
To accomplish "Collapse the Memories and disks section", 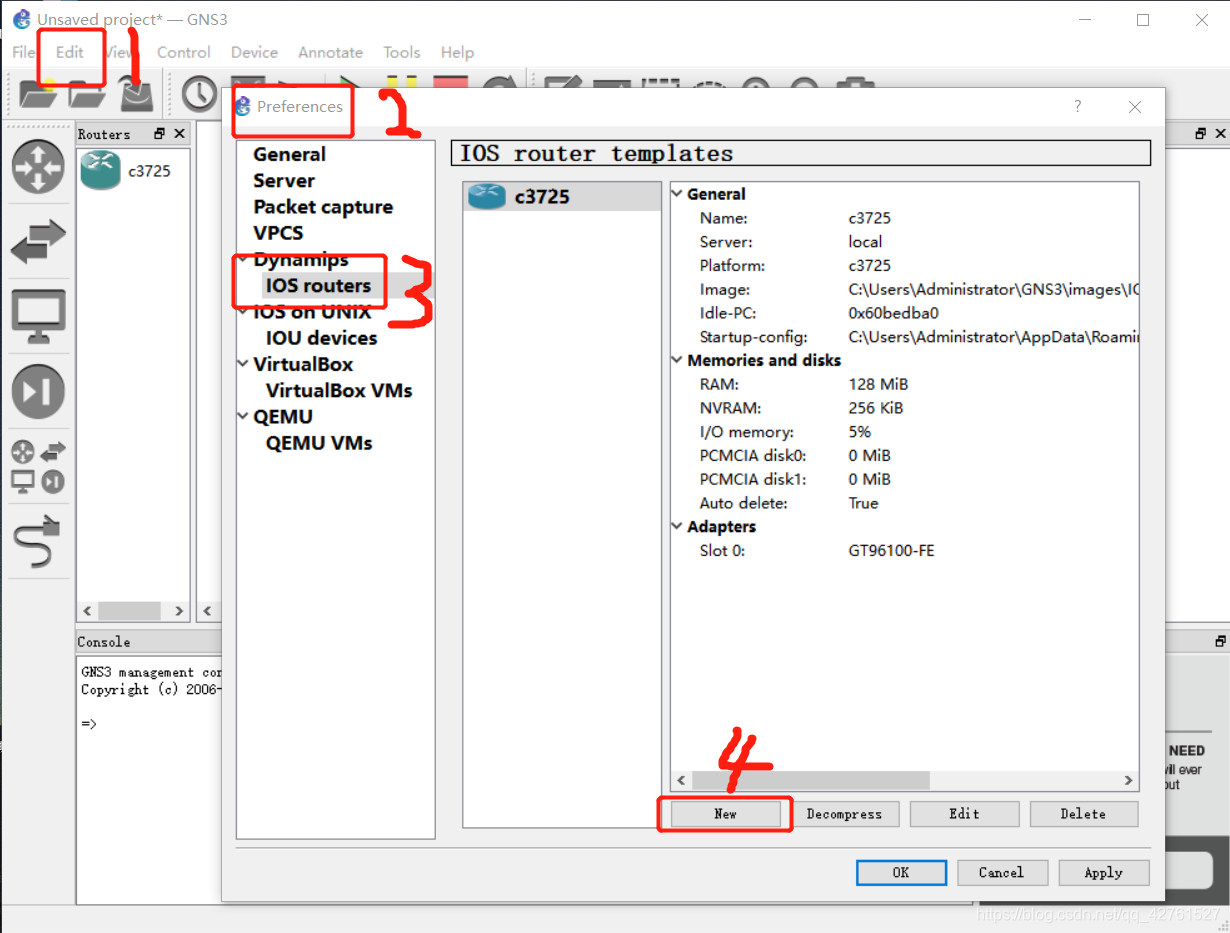I will [x=677, y=360].
